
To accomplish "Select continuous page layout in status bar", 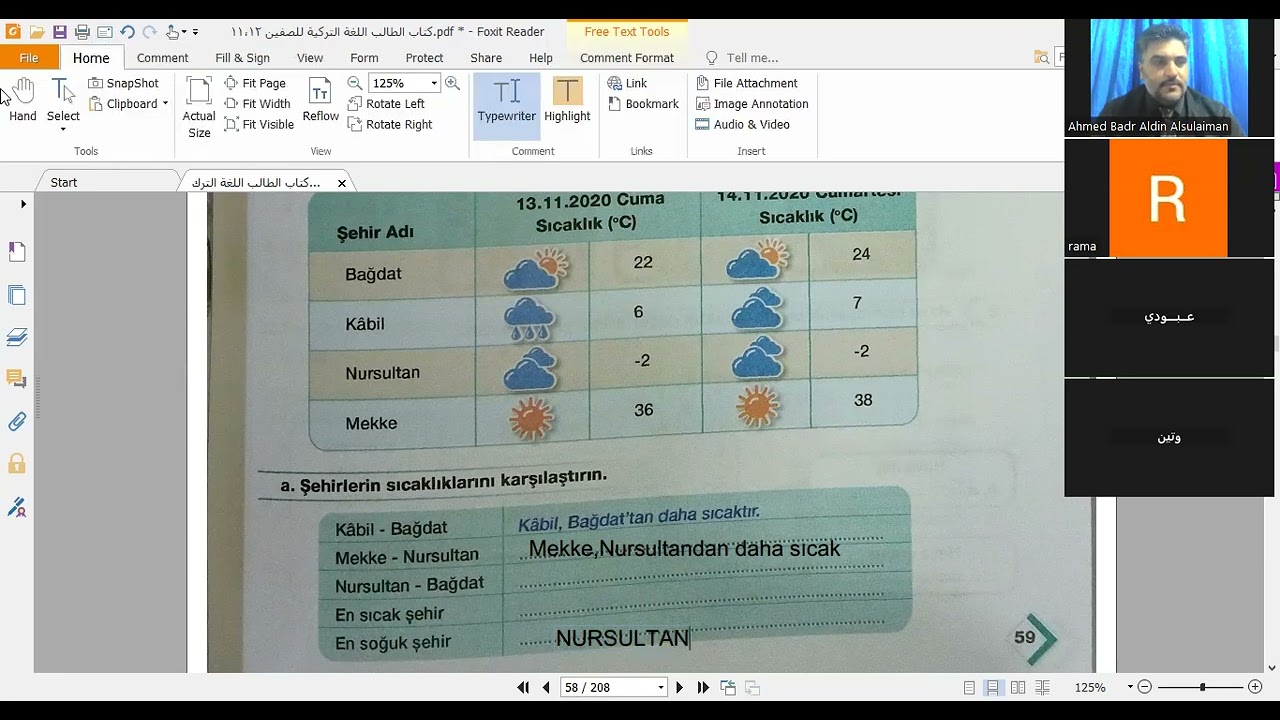I will pos(993,687).
